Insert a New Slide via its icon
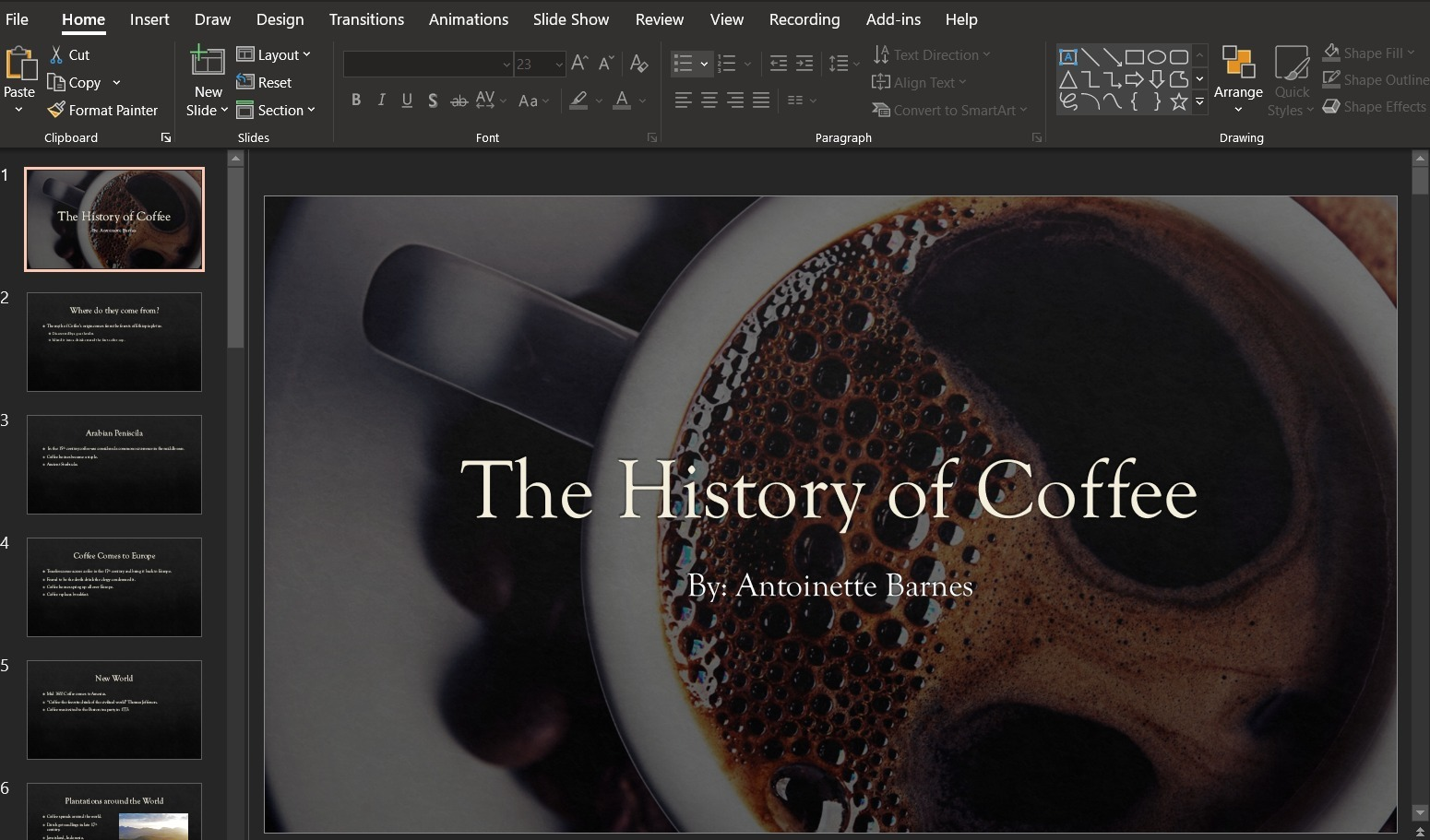Screen dimensions: 1430x840 coord(208,62)
